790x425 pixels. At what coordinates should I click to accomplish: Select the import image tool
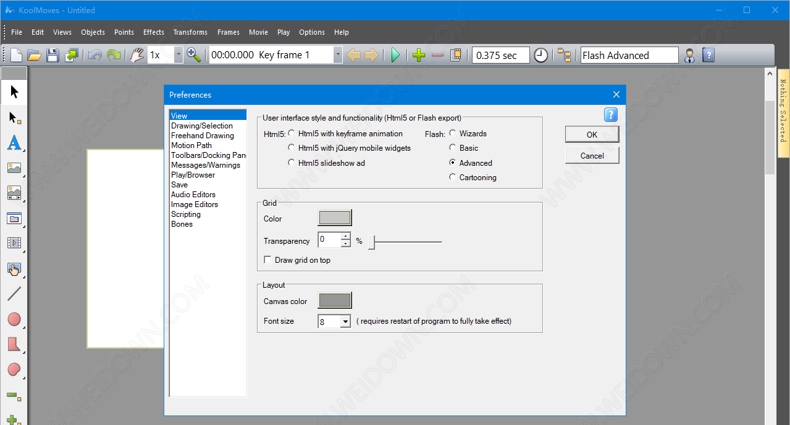click(14, 168)
